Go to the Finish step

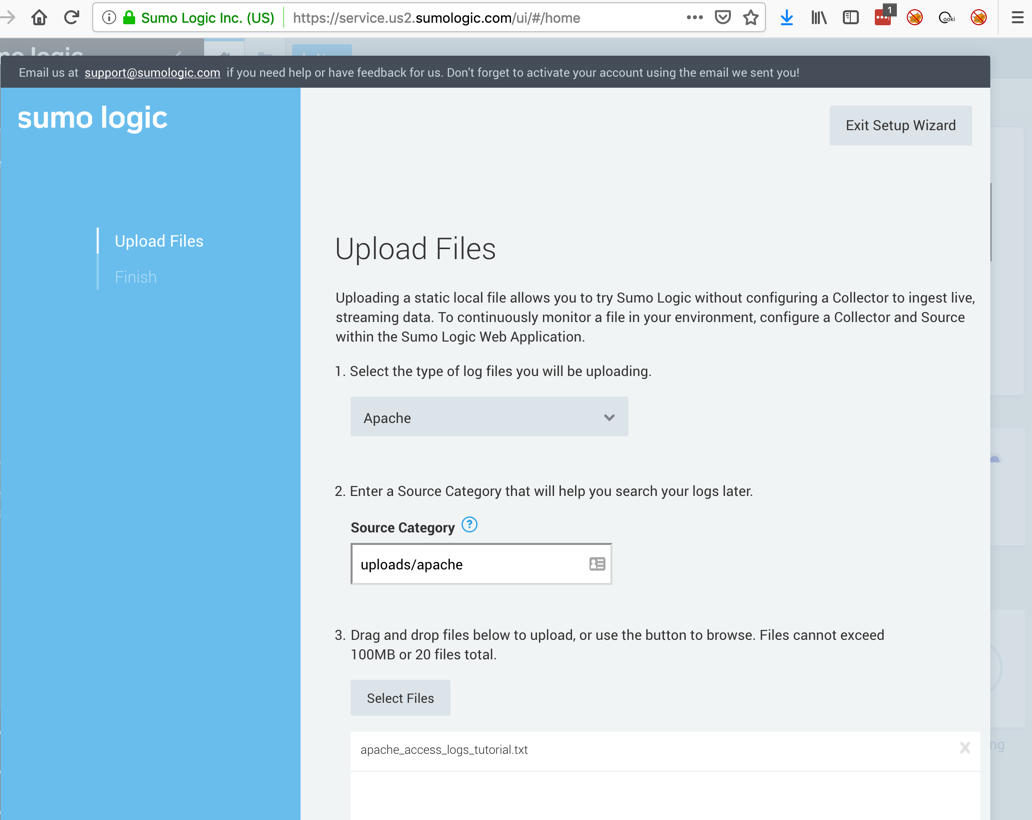click(136, 277)
